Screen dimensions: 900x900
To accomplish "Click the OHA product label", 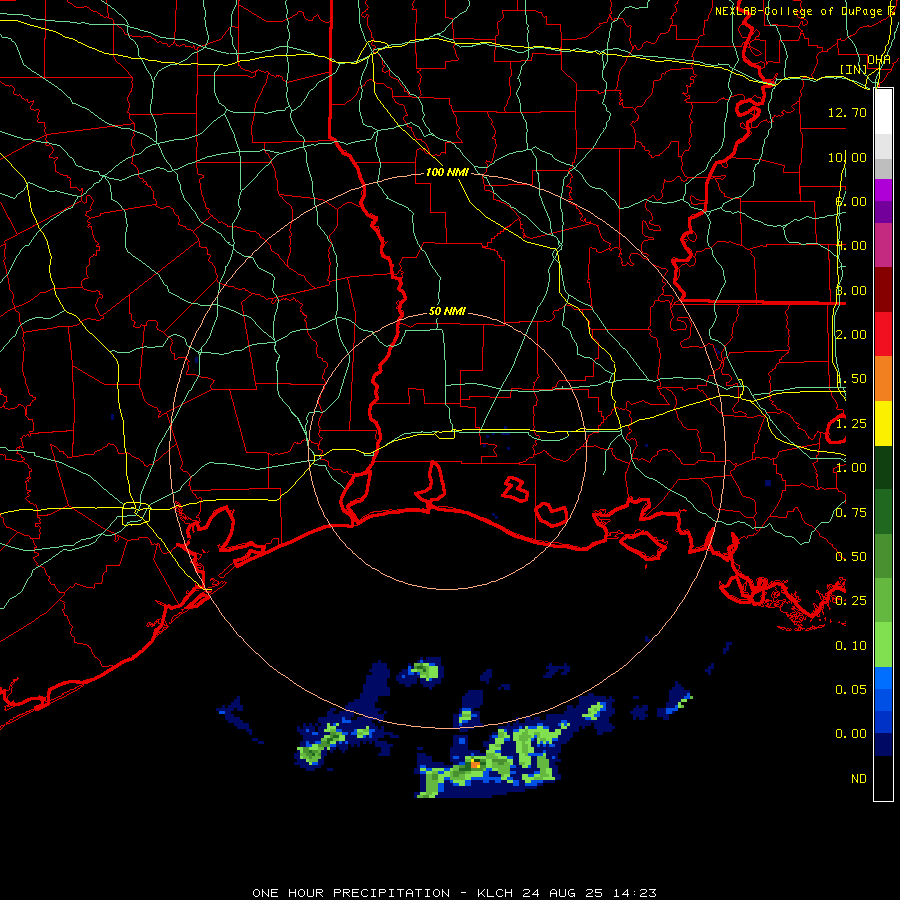I will [879, 60].
